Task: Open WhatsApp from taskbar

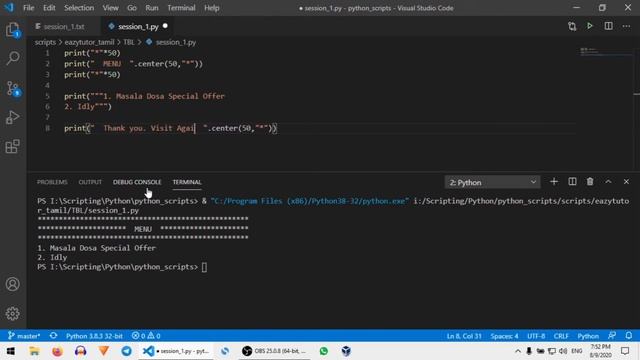Action: coord(324,351)
